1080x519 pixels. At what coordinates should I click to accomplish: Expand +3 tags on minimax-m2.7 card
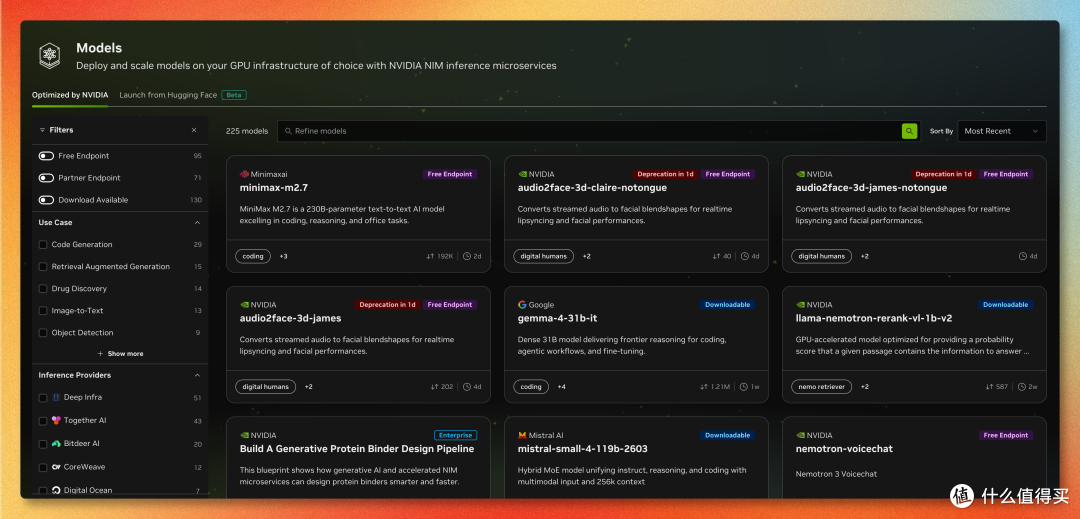click(x=283, y=256)
